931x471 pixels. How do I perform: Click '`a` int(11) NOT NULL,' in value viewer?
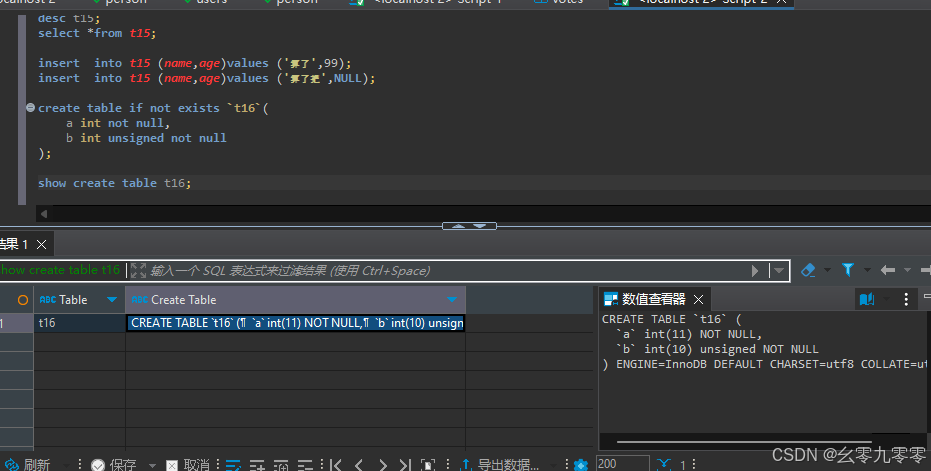pos(689,334)
